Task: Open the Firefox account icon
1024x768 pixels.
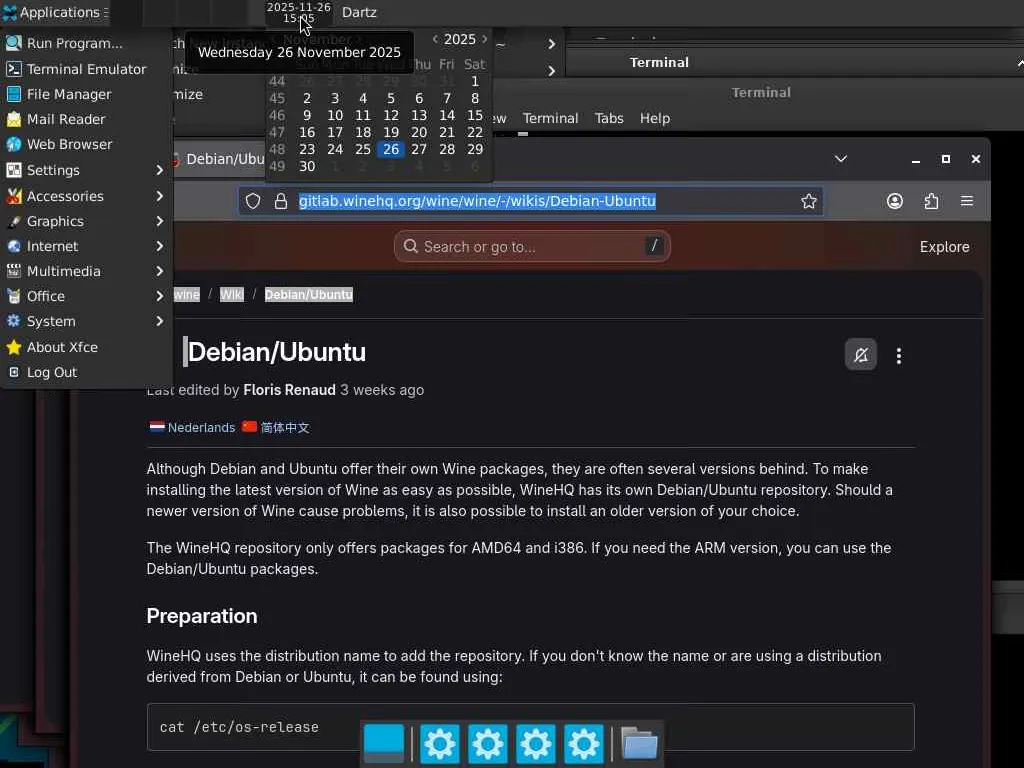Action: pyautogui.click(x=895, y=201)
